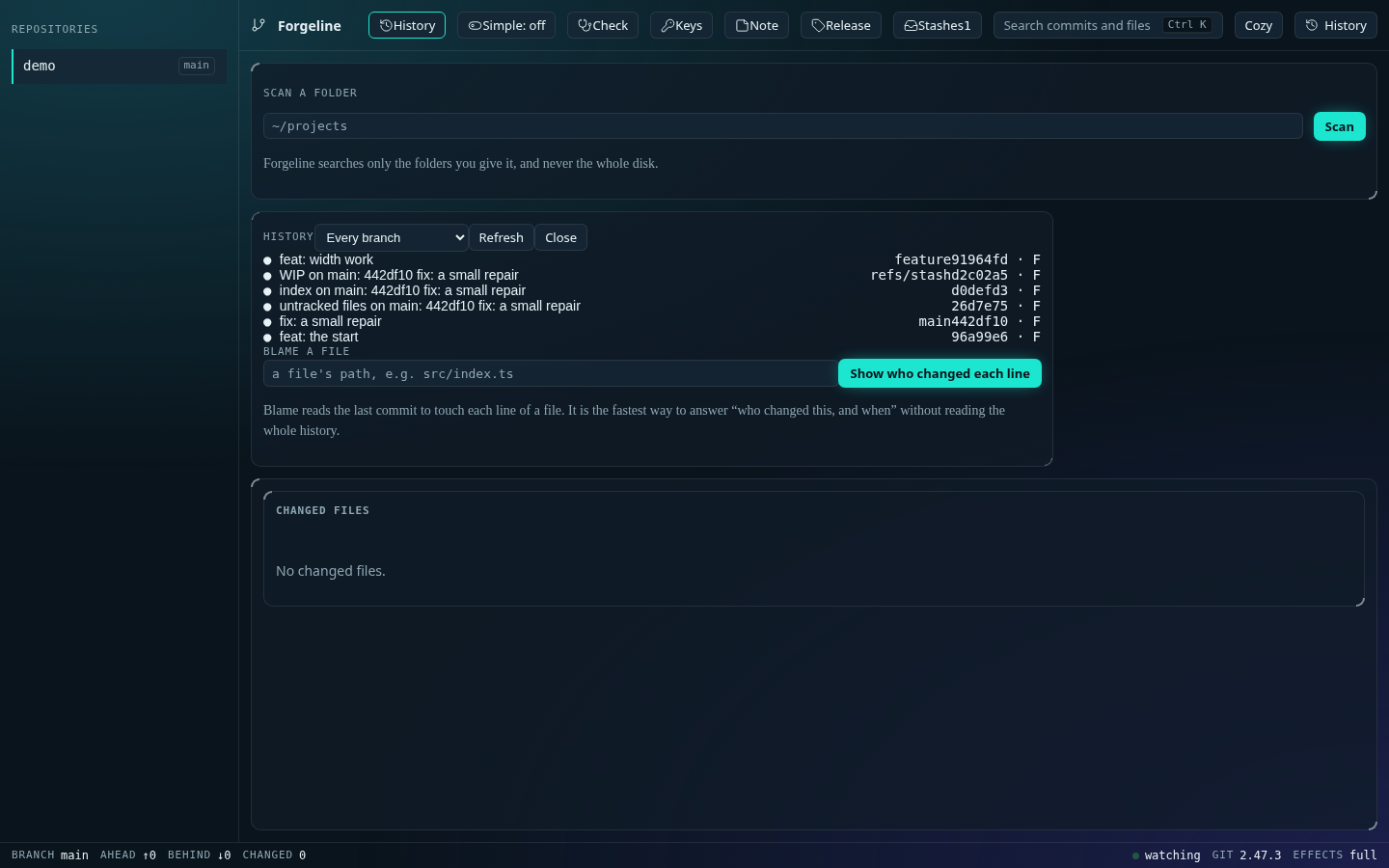Image resolution: width=1389 pixels, height=868 pixels.
Task: Open History panel from toolbar clock button
Action: tap(407, 25)
